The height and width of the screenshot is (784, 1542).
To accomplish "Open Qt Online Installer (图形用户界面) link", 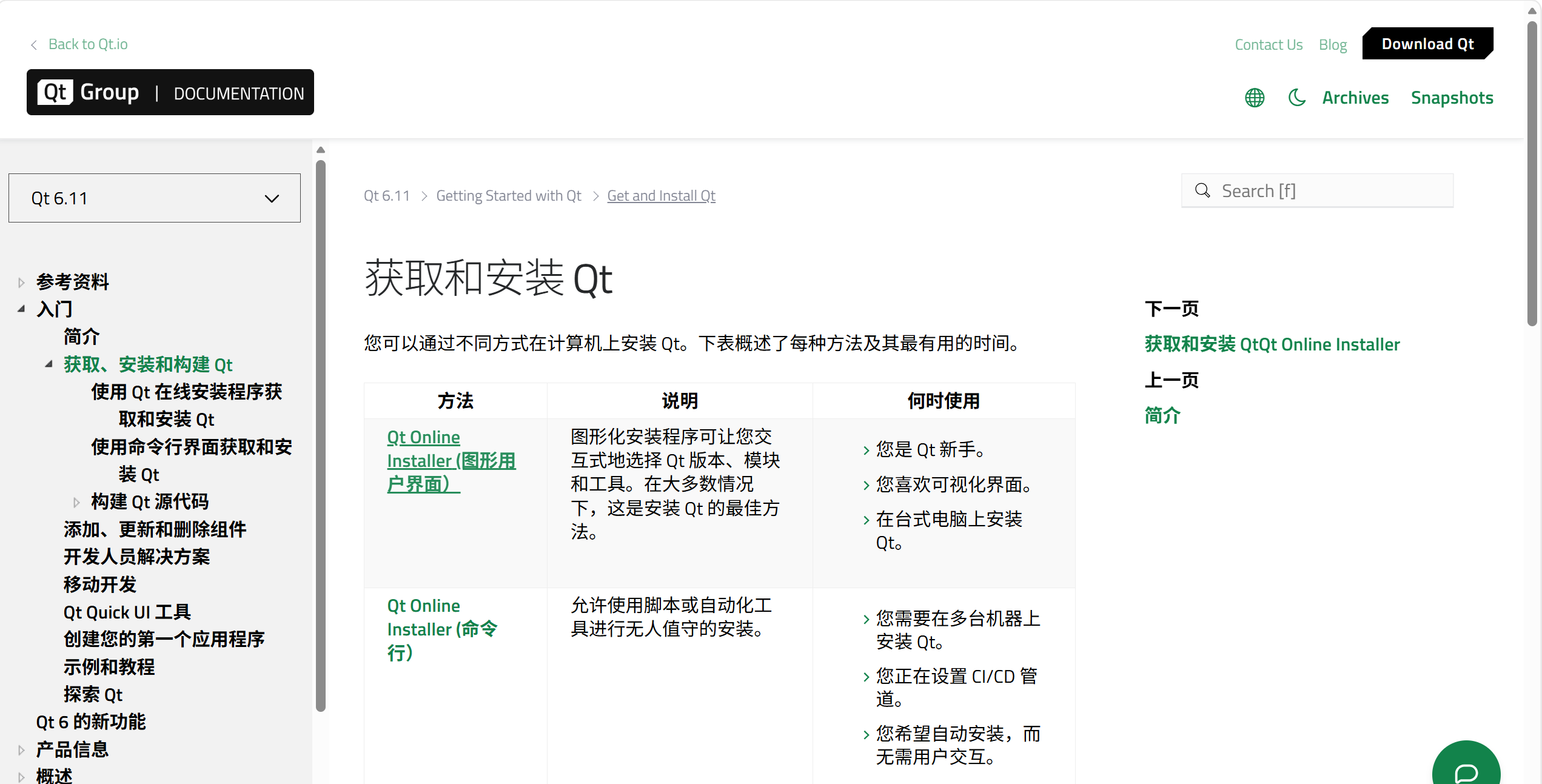I will pos(451,461).
